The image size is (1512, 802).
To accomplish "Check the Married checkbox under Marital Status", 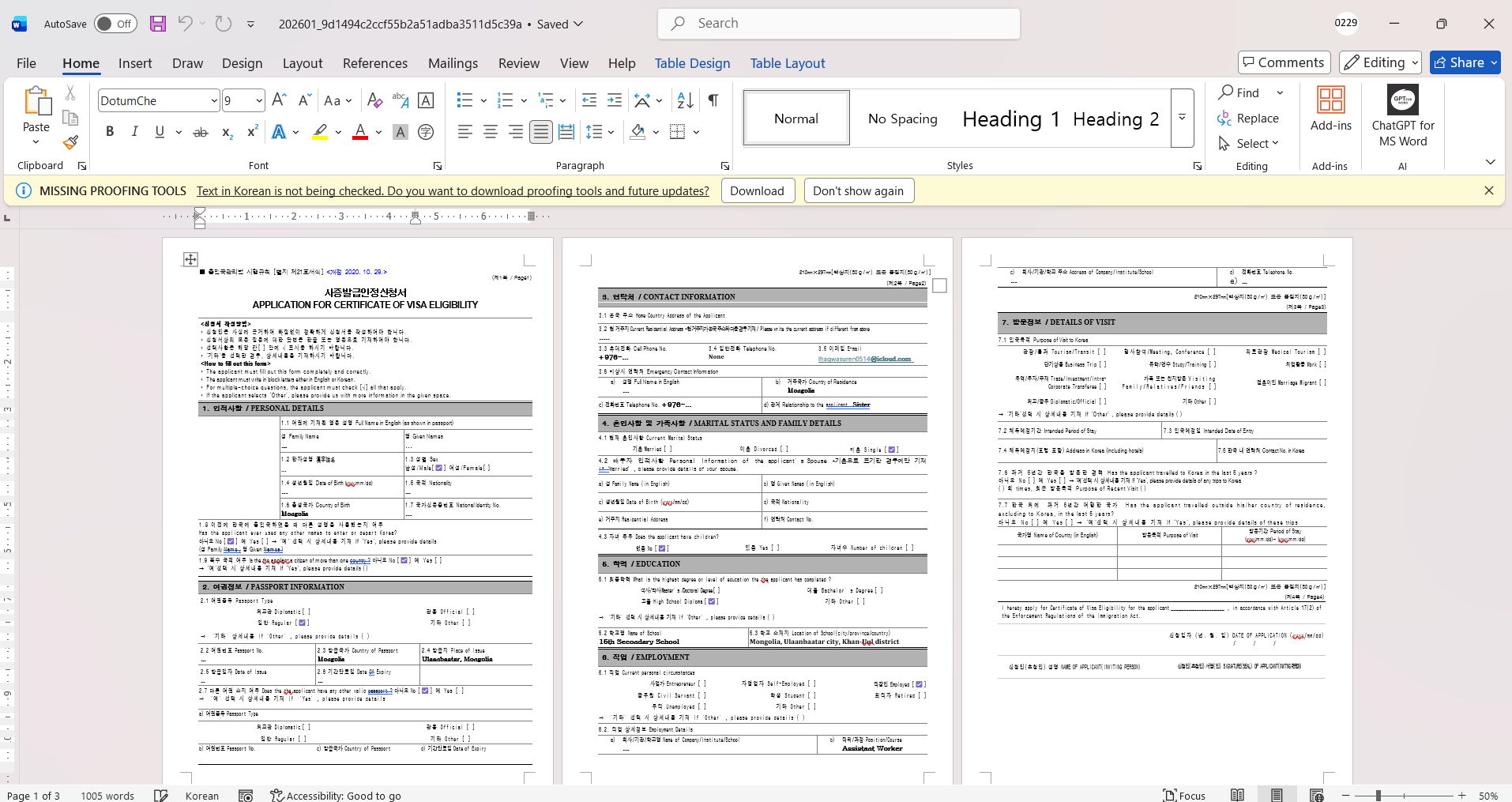I will tap(668, 449).
